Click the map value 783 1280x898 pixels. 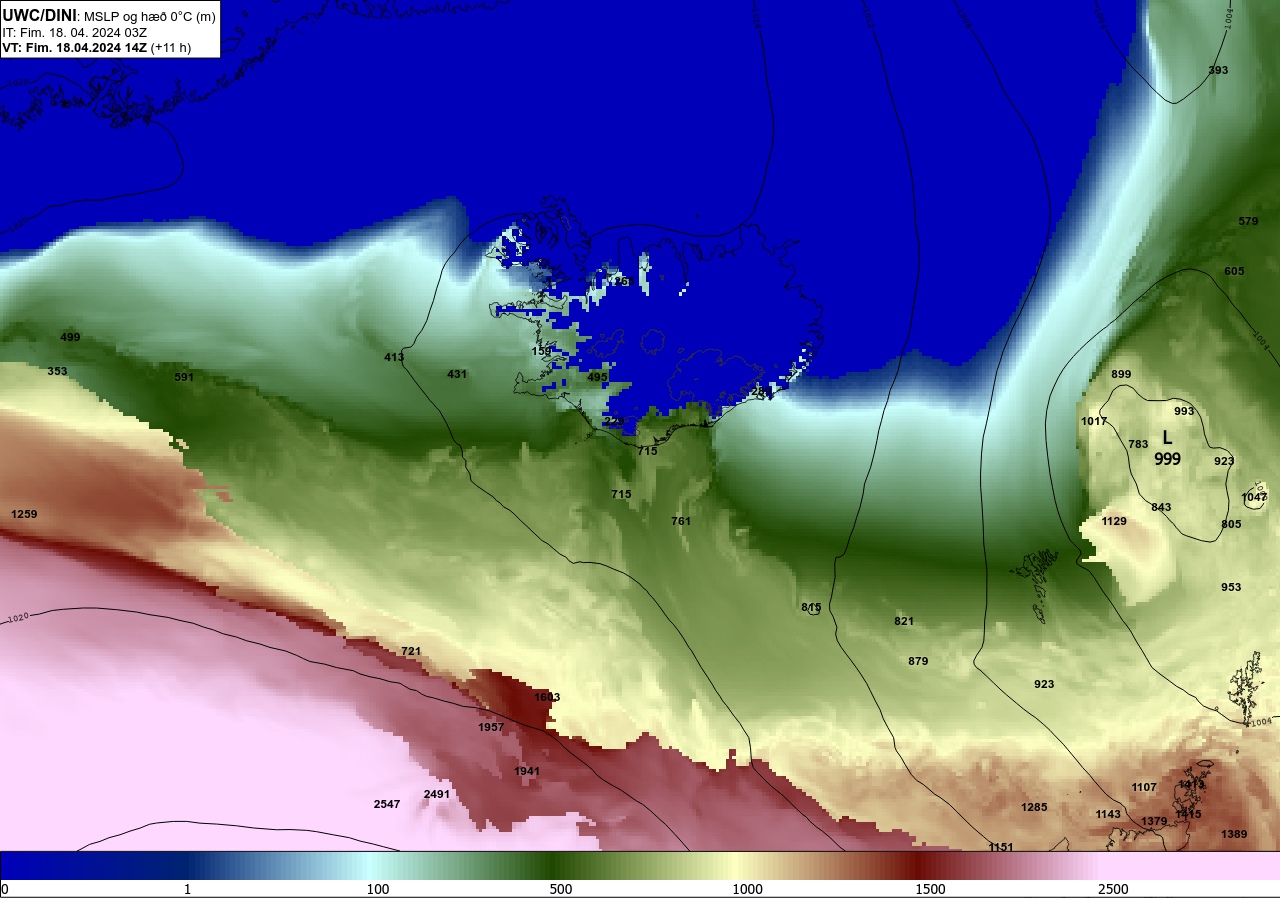click(1138, 444)
